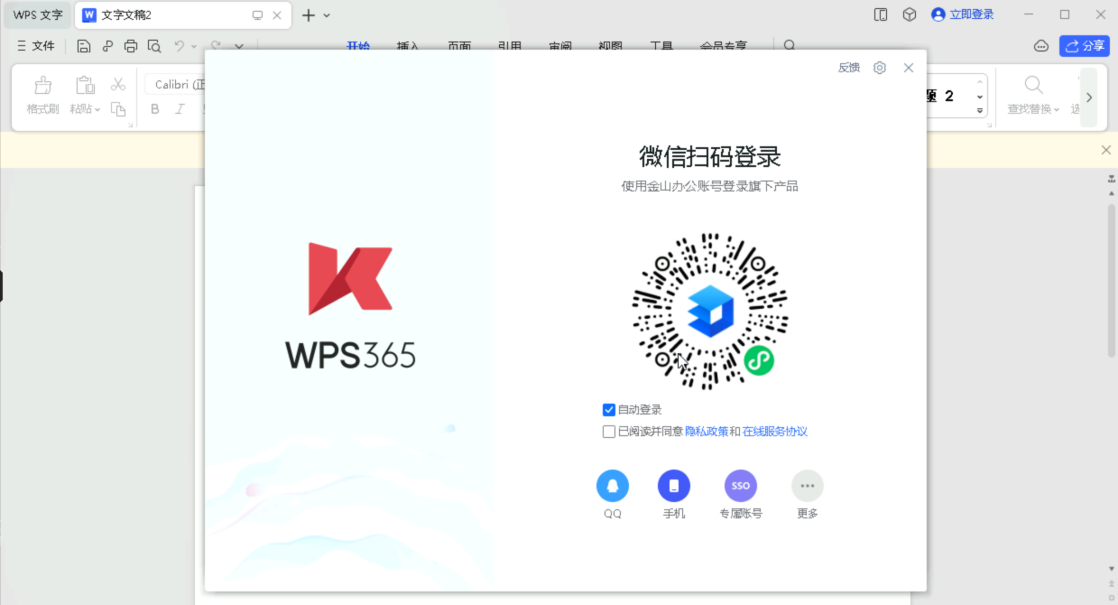Switch to the 插入 ribbon tab
The image size is (1118, 605).
(x=406, y=46)
